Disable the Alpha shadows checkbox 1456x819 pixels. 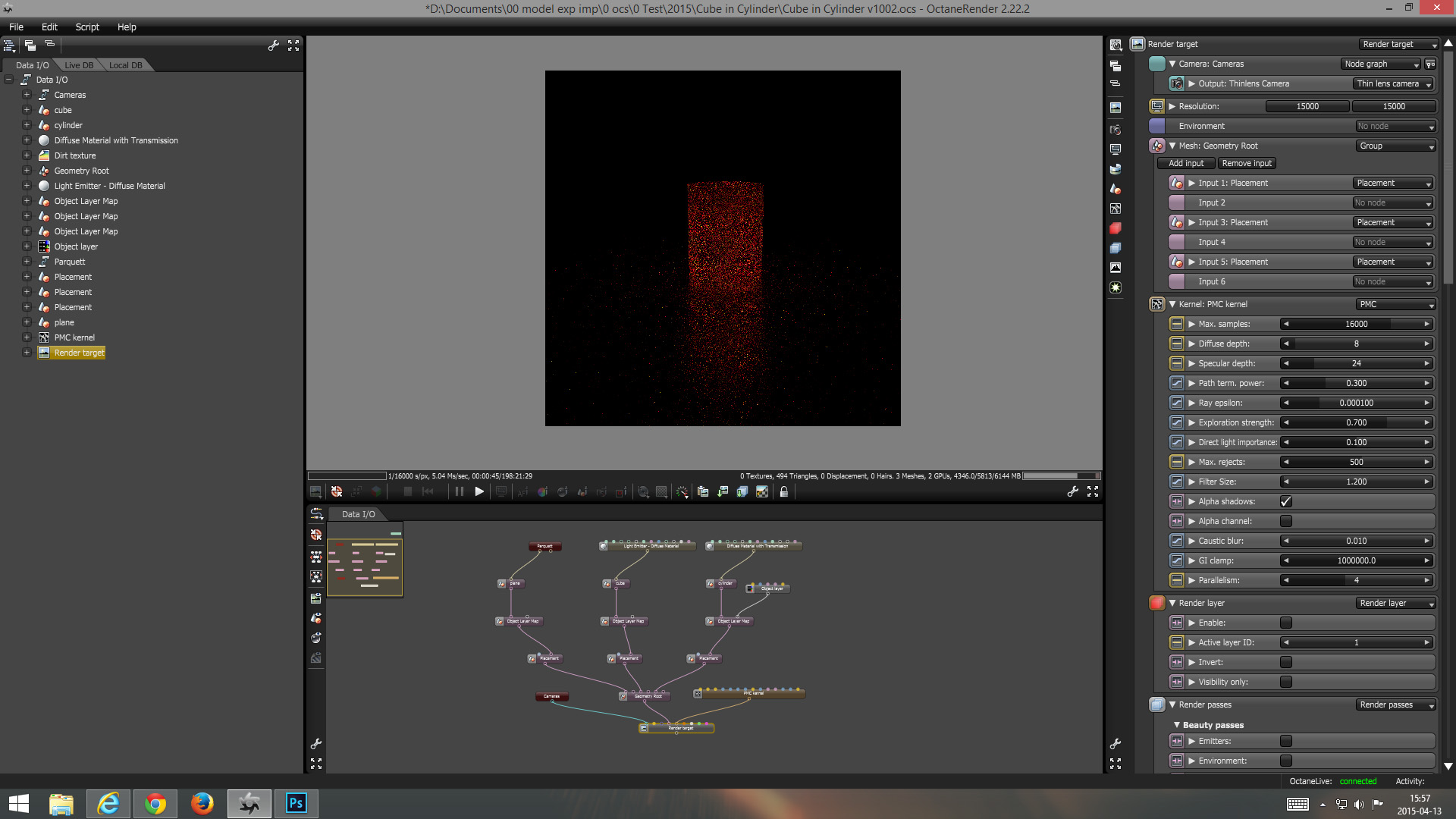tap(1286, 501)
